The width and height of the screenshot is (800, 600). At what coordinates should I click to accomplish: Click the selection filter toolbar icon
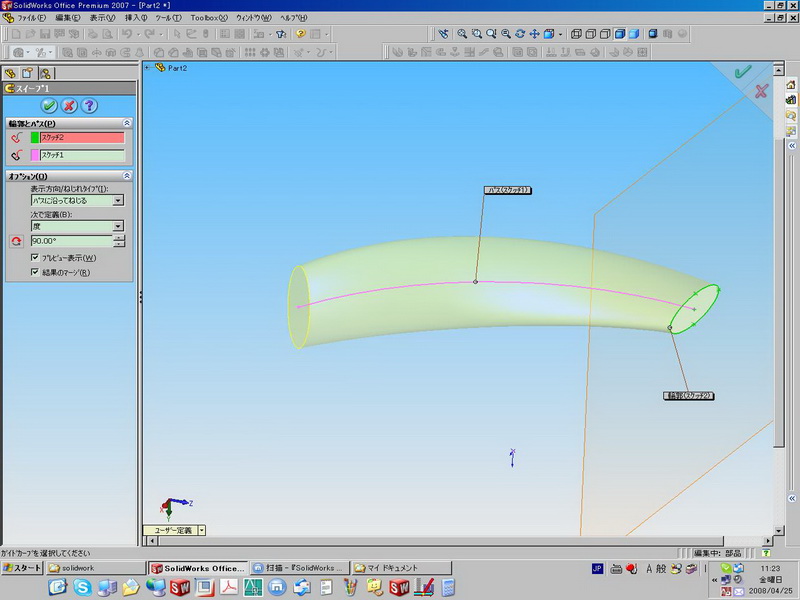point(281,34)
